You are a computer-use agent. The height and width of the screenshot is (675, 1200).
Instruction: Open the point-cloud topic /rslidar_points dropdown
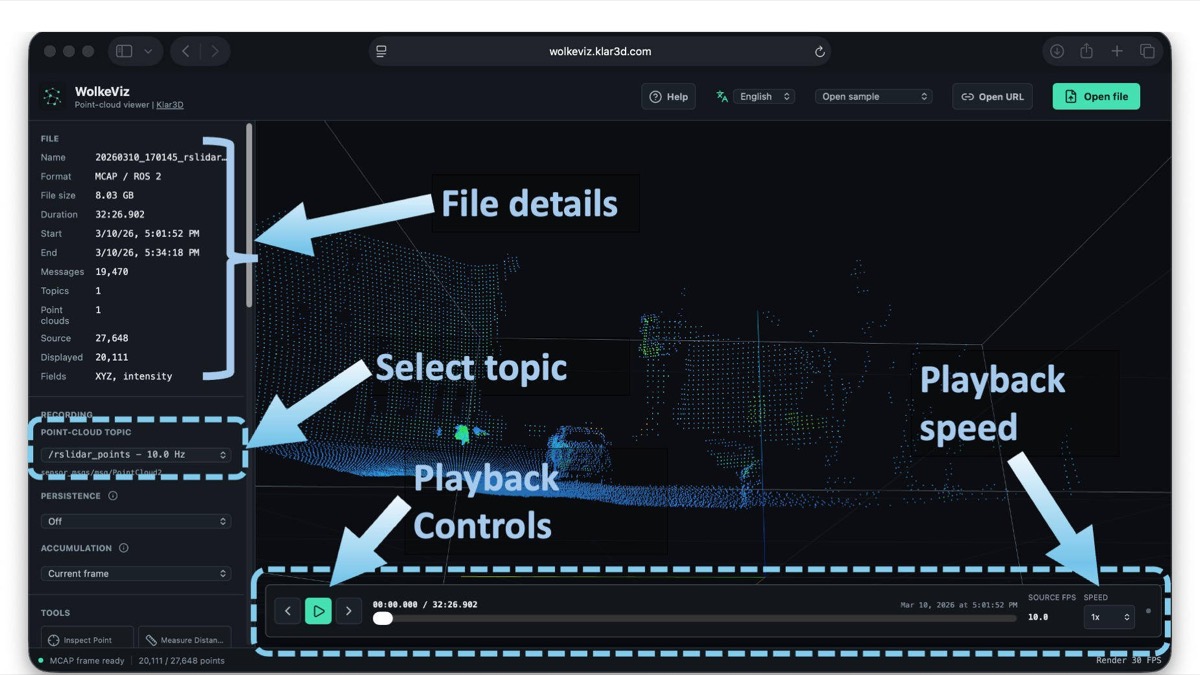[138, 454]
